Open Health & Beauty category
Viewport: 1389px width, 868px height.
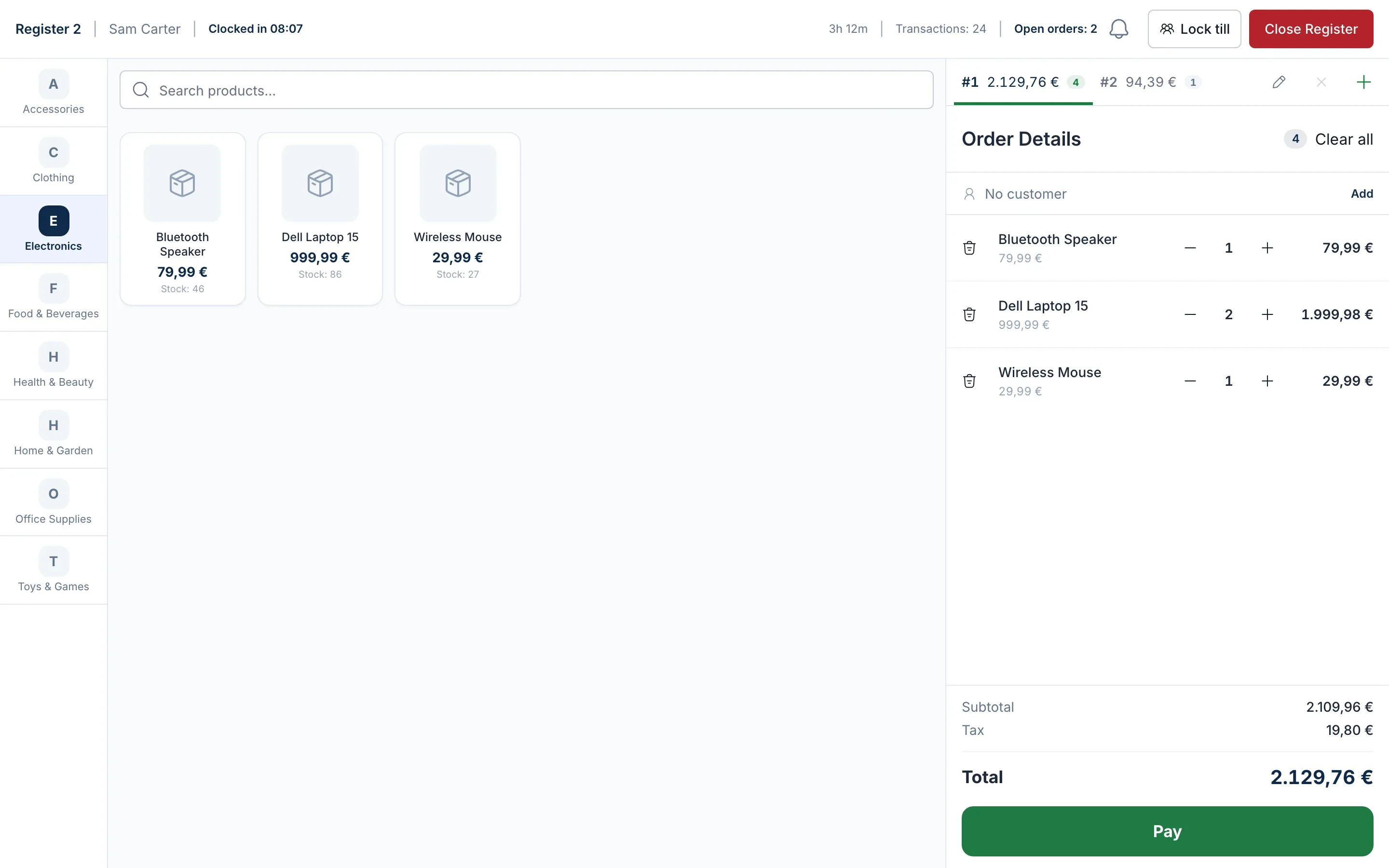pos(54,366)
